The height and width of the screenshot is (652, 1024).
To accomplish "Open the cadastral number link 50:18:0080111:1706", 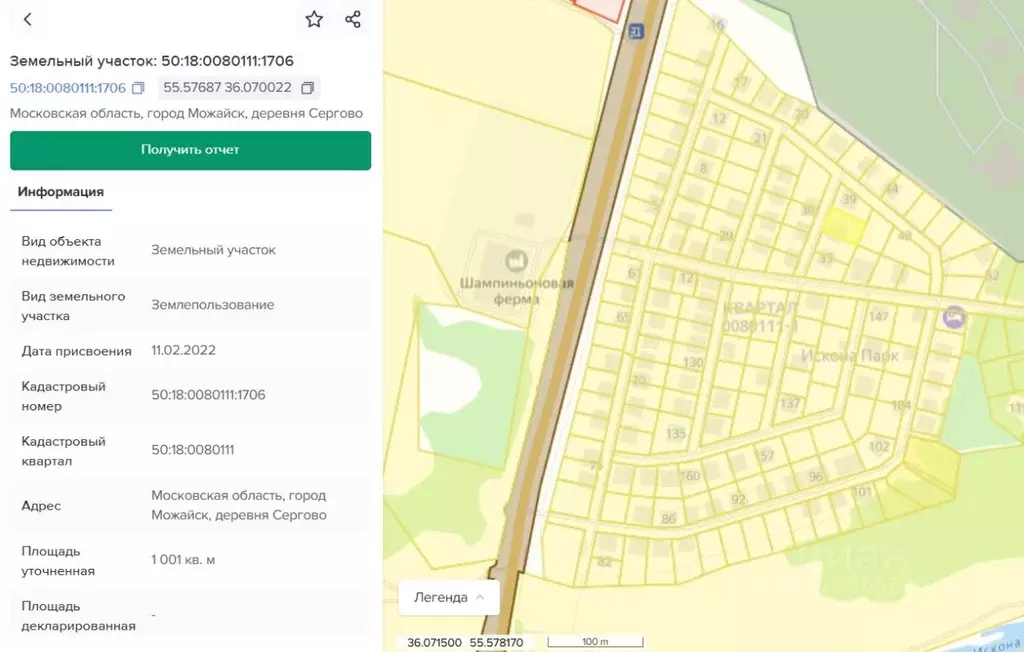I will pos(68,88).
